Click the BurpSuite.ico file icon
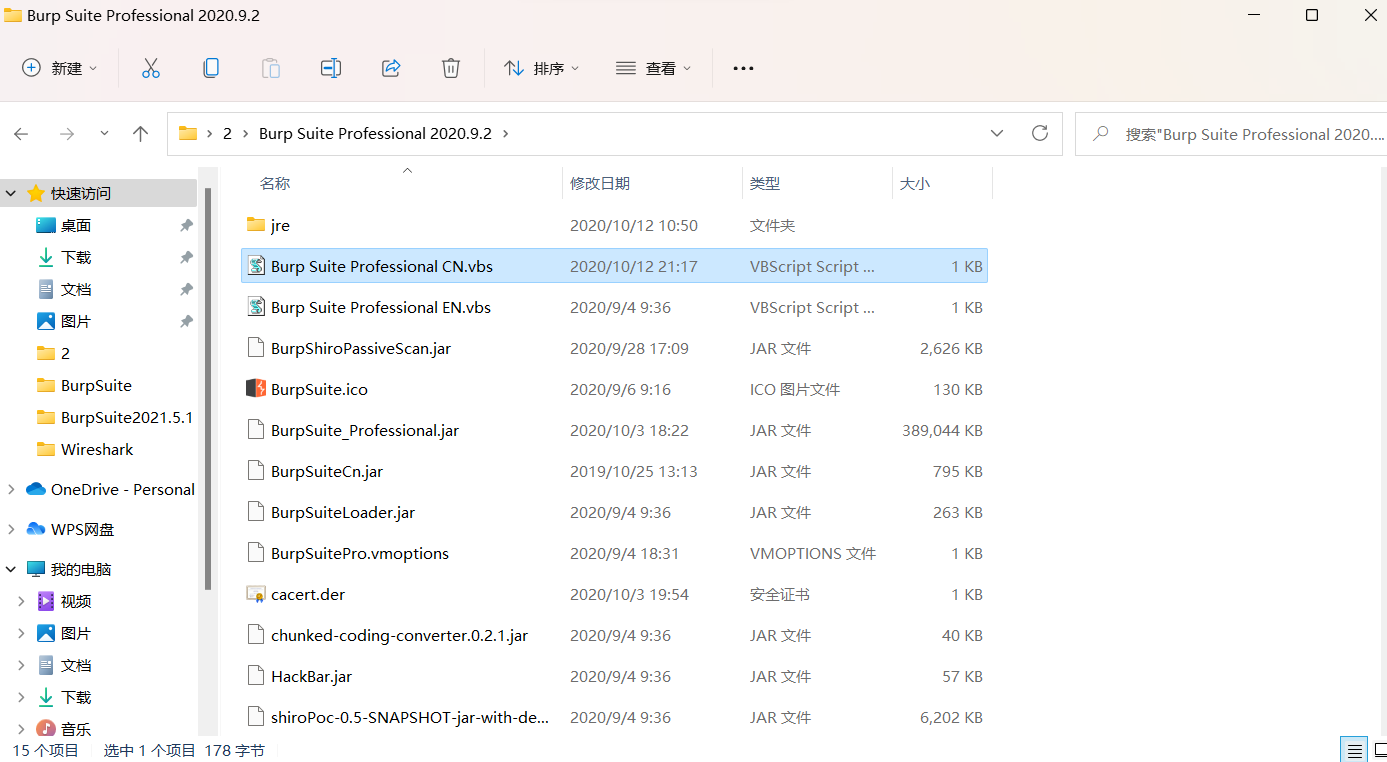This screenshot has width=1387, height=762. [256, 389]
